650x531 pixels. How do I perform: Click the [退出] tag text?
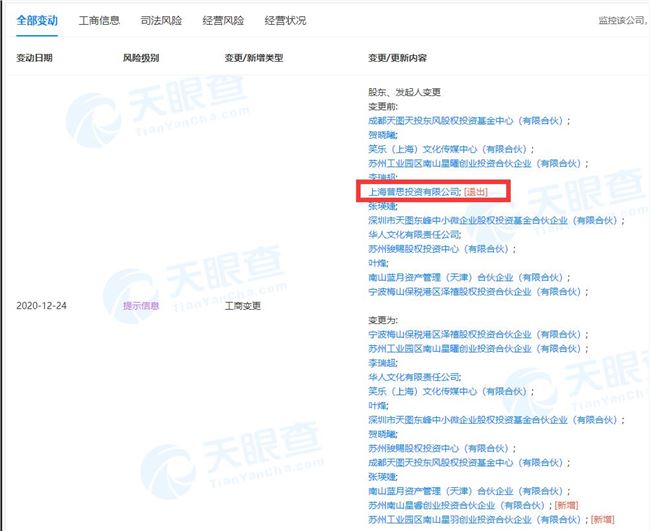tap(476, 192)
